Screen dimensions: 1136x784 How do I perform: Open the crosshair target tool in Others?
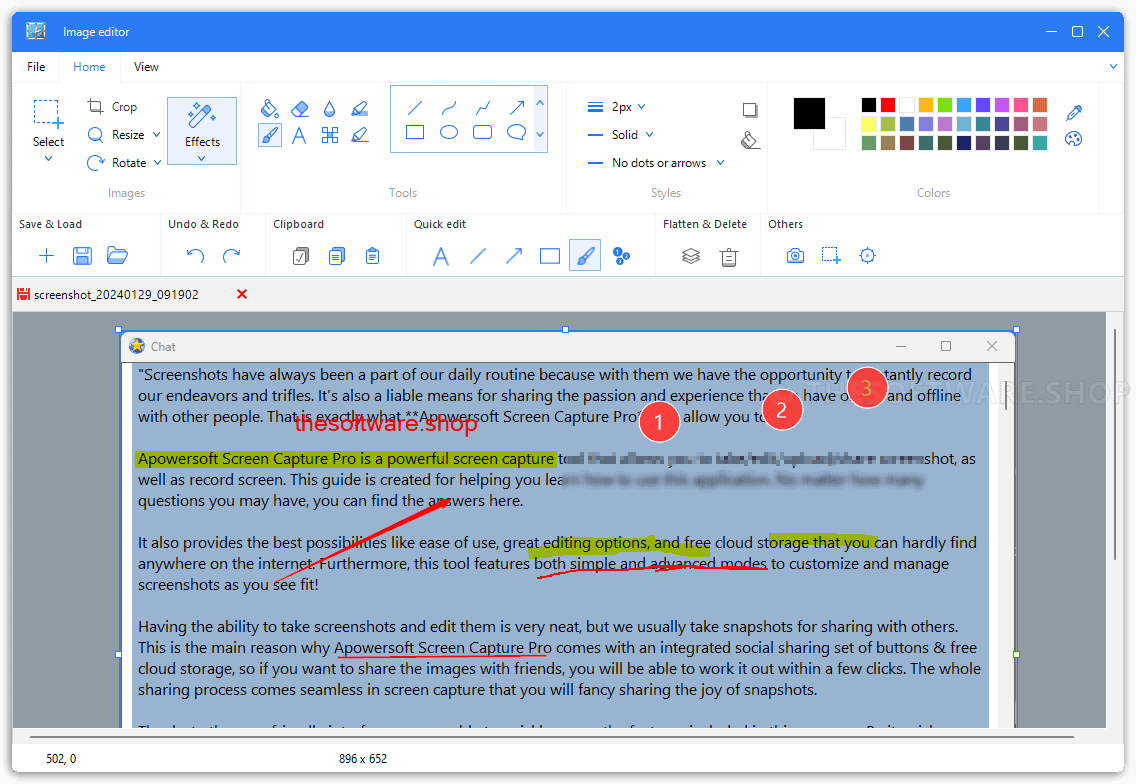pos(867,256)
